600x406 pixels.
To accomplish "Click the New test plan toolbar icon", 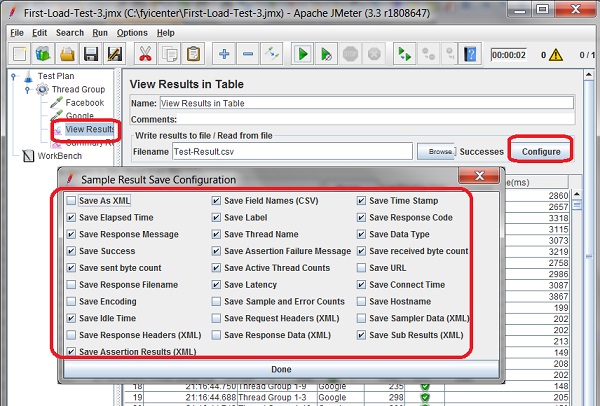I will point(19,54).
